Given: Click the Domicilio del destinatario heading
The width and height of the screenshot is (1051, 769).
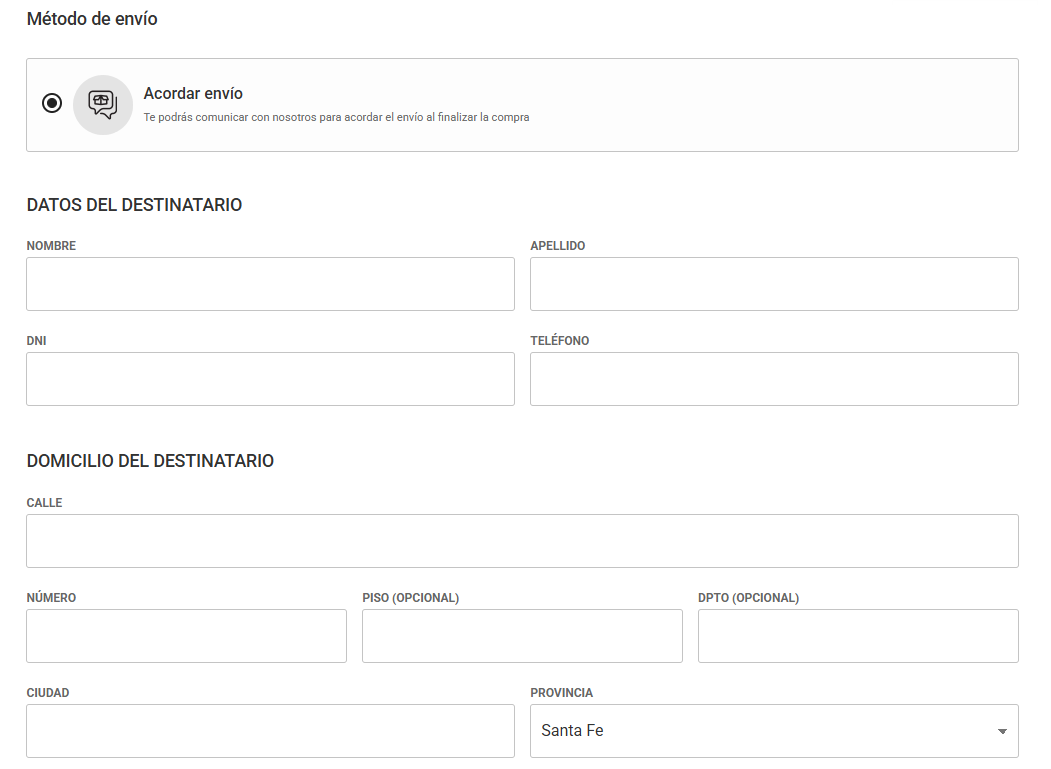Looking at the screenshot, I should pos(150,461).
